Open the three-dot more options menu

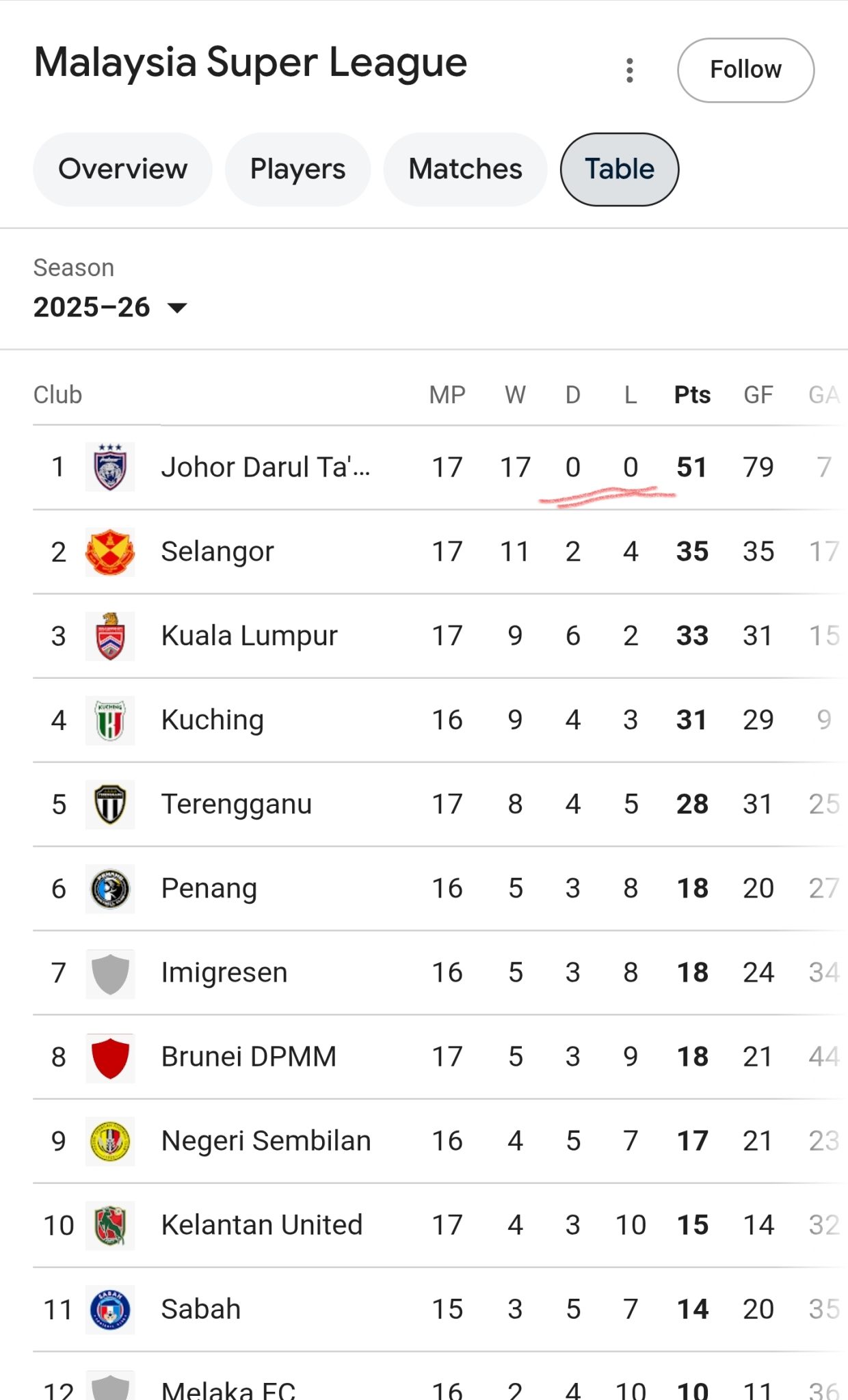click(x=630, y=70)
